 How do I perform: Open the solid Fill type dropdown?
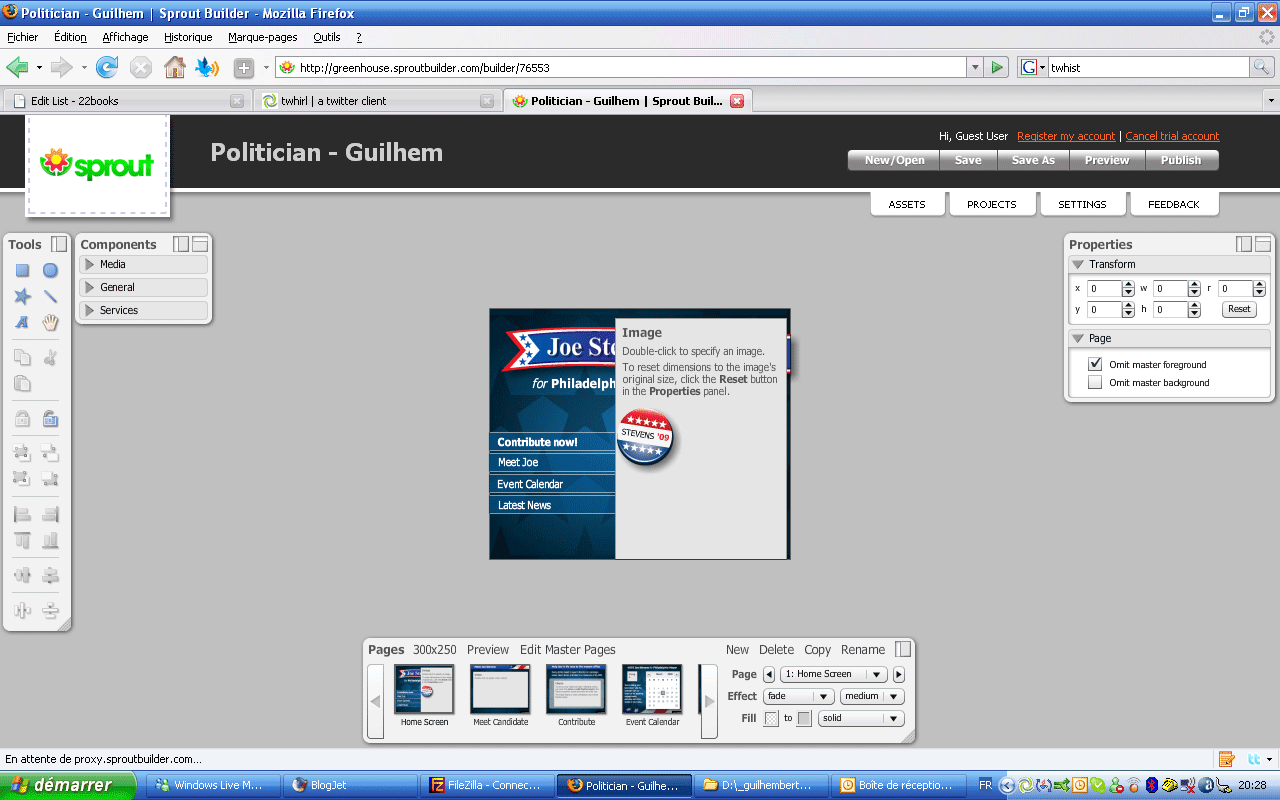[860, 718]
